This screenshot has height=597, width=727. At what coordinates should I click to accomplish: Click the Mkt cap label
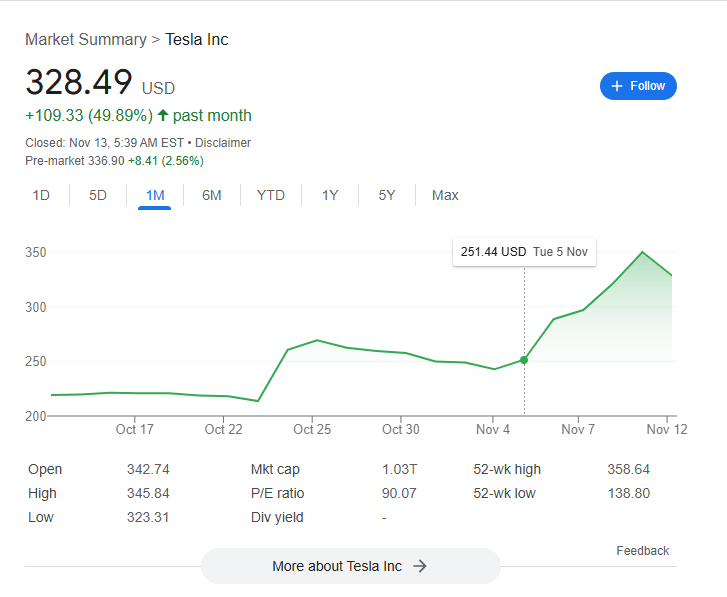[275, 469]
